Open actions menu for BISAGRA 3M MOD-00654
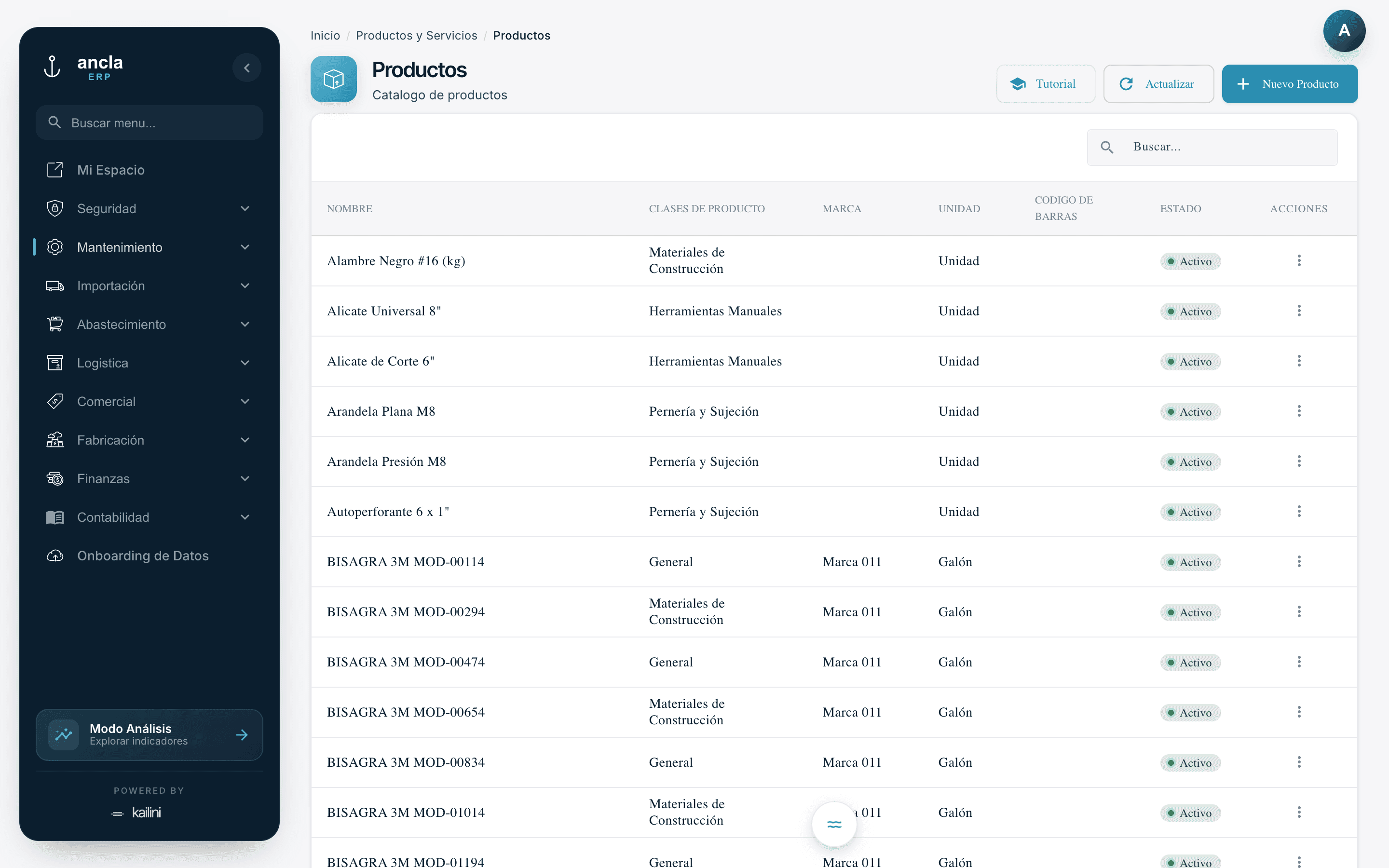 click(x=1299, y=712)
